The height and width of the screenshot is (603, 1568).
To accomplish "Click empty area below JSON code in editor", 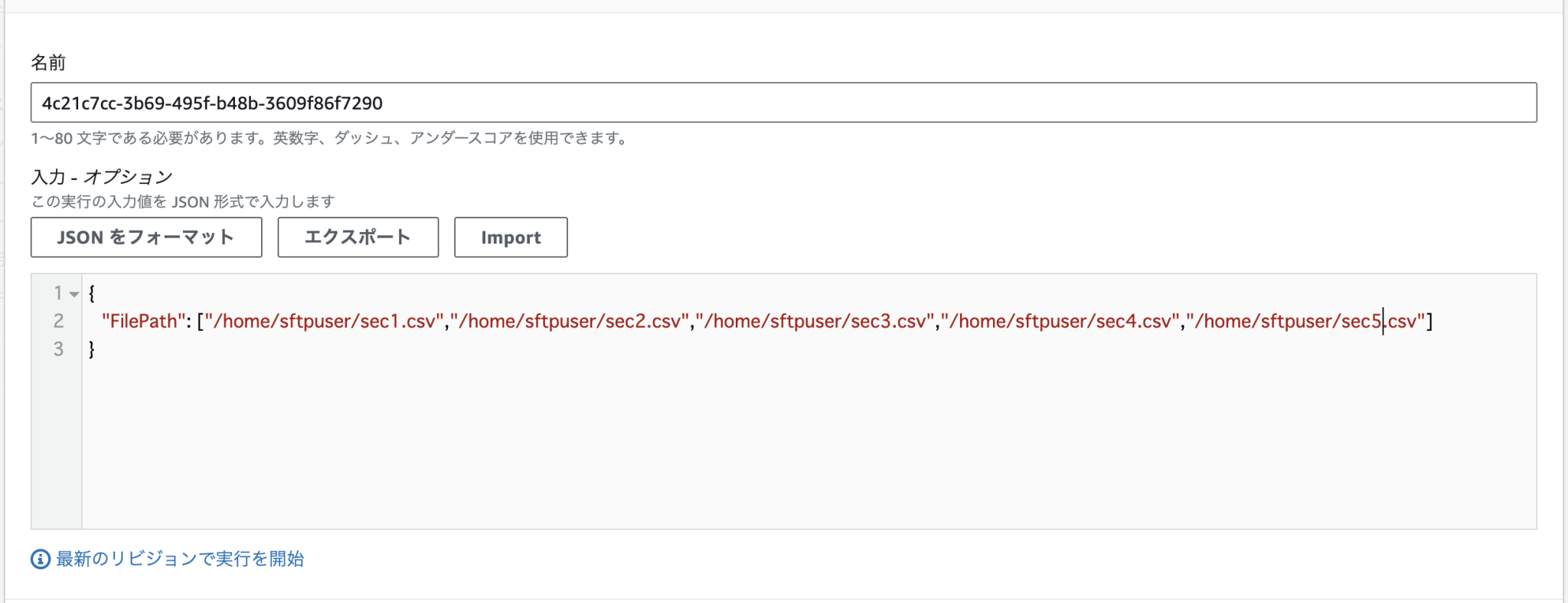I will click(766, 444).
